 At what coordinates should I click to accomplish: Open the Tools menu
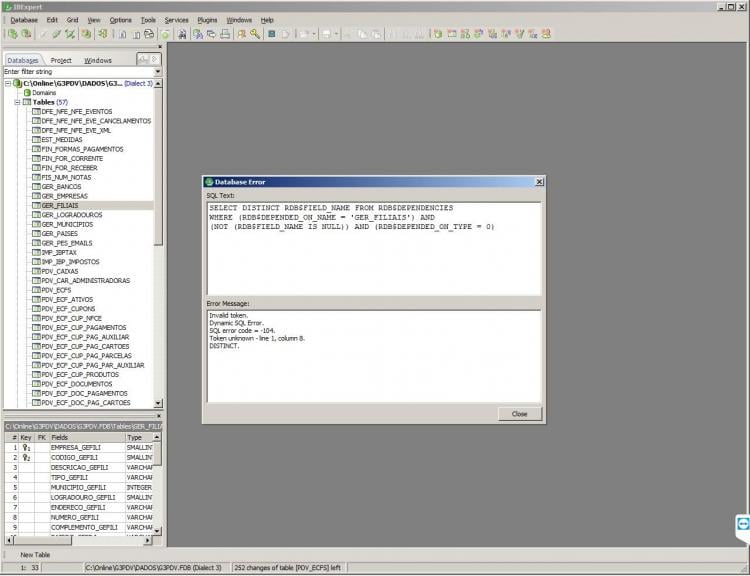[x=148, y=20]
